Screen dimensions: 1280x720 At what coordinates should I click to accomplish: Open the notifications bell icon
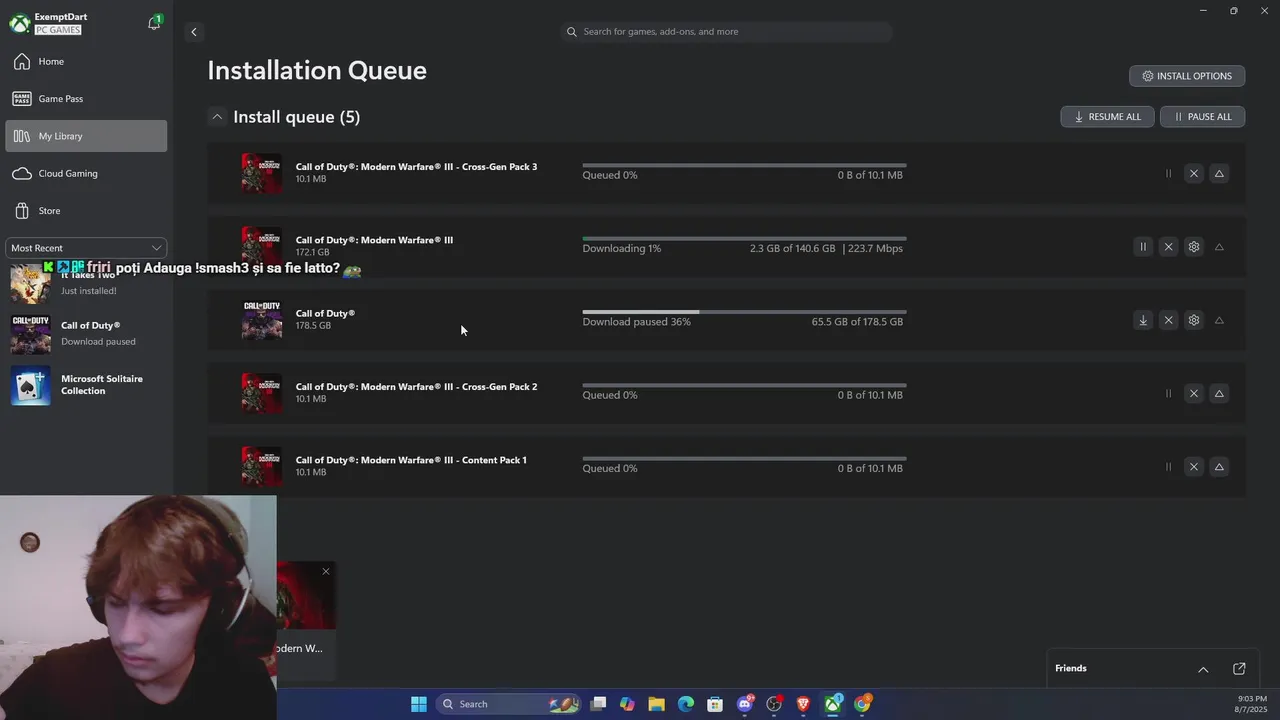pyautogui.click(x=154, y=23)
